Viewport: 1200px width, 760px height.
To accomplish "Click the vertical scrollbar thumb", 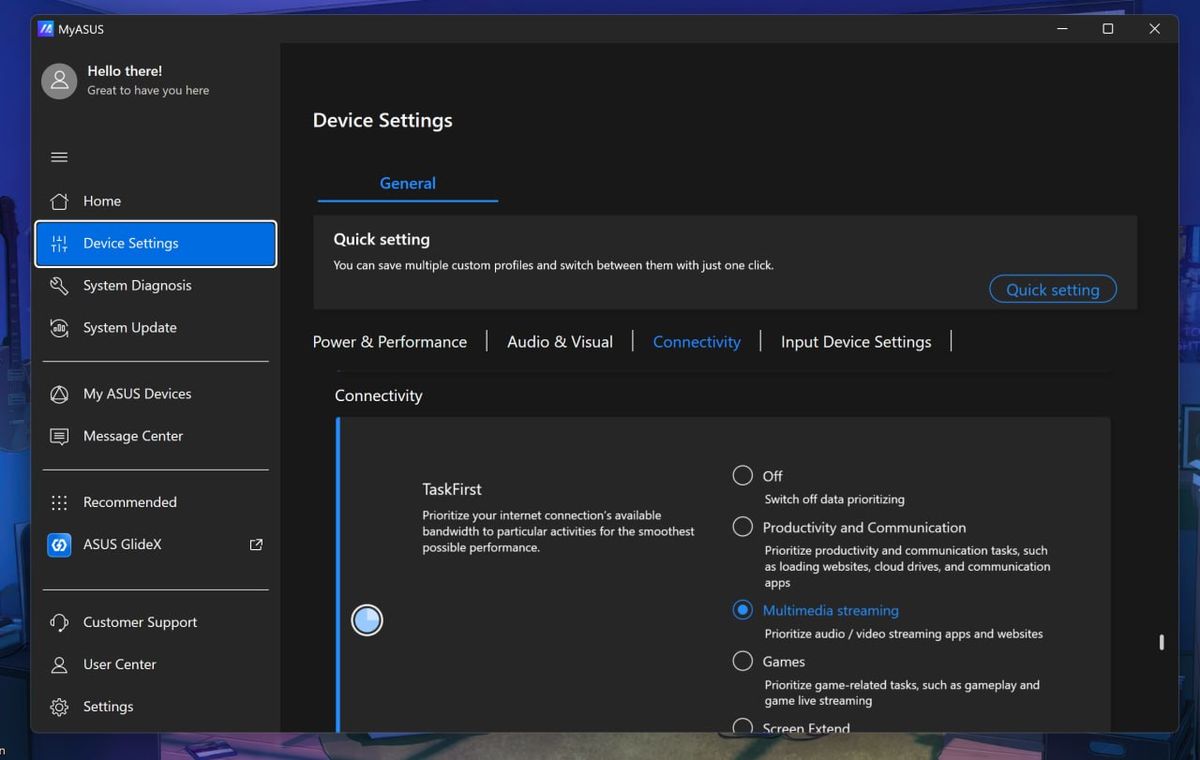I will coord(1161,642).
